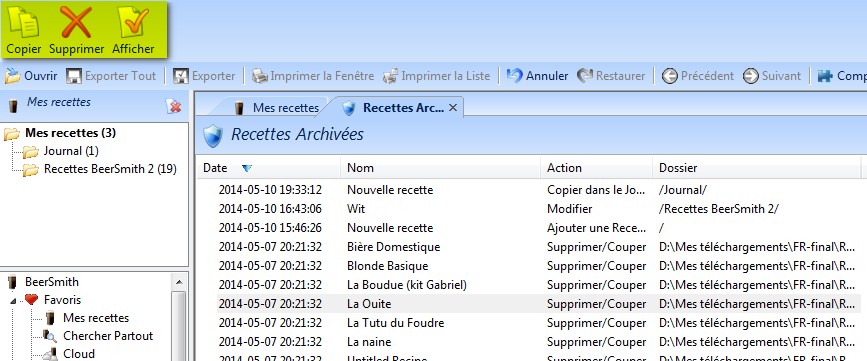Close the Recettes Archivées tab

pos(453,108)
